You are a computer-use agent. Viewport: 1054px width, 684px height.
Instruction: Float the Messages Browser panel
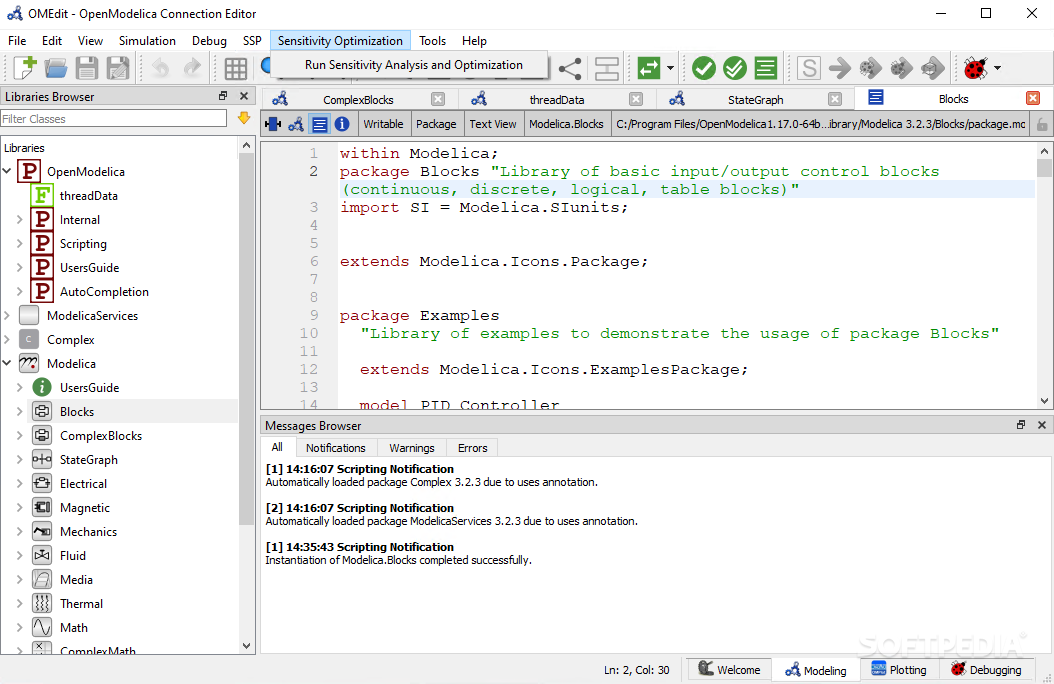pos(1021,425)
